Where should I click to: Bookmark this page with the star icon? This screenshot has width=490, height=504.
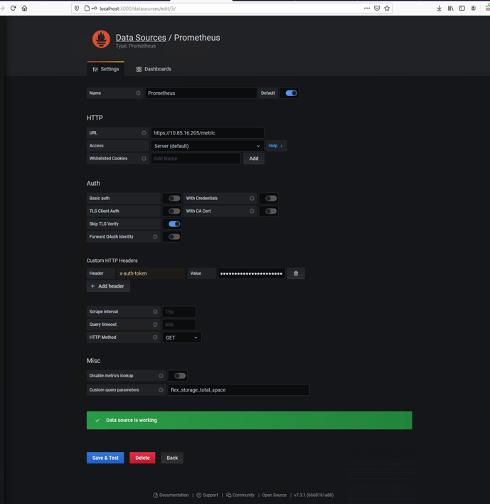tap(387, 8)
